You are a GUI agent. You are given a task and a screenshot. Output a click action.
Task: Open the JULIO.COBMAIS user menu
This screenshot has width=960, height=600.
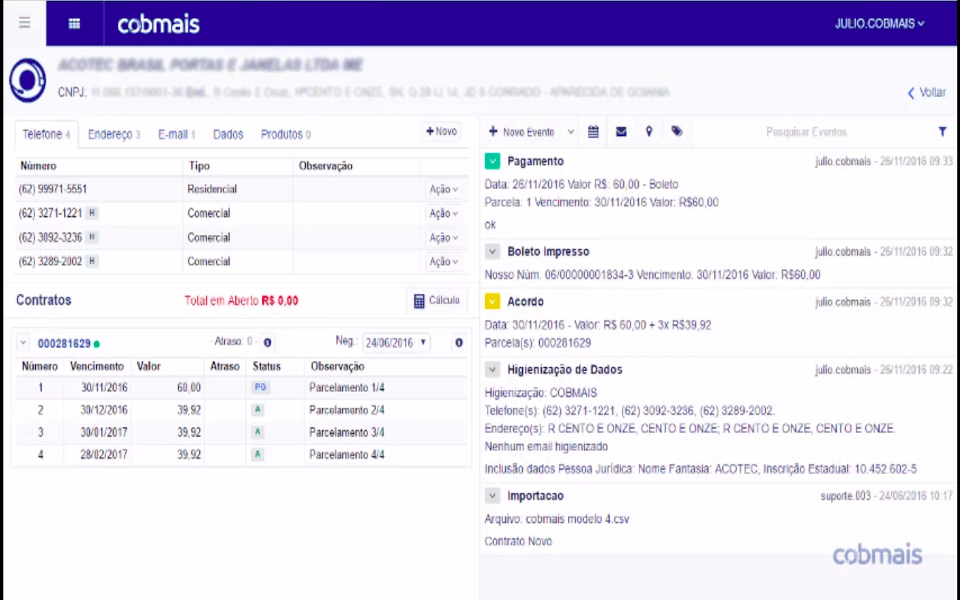point(879,24)
